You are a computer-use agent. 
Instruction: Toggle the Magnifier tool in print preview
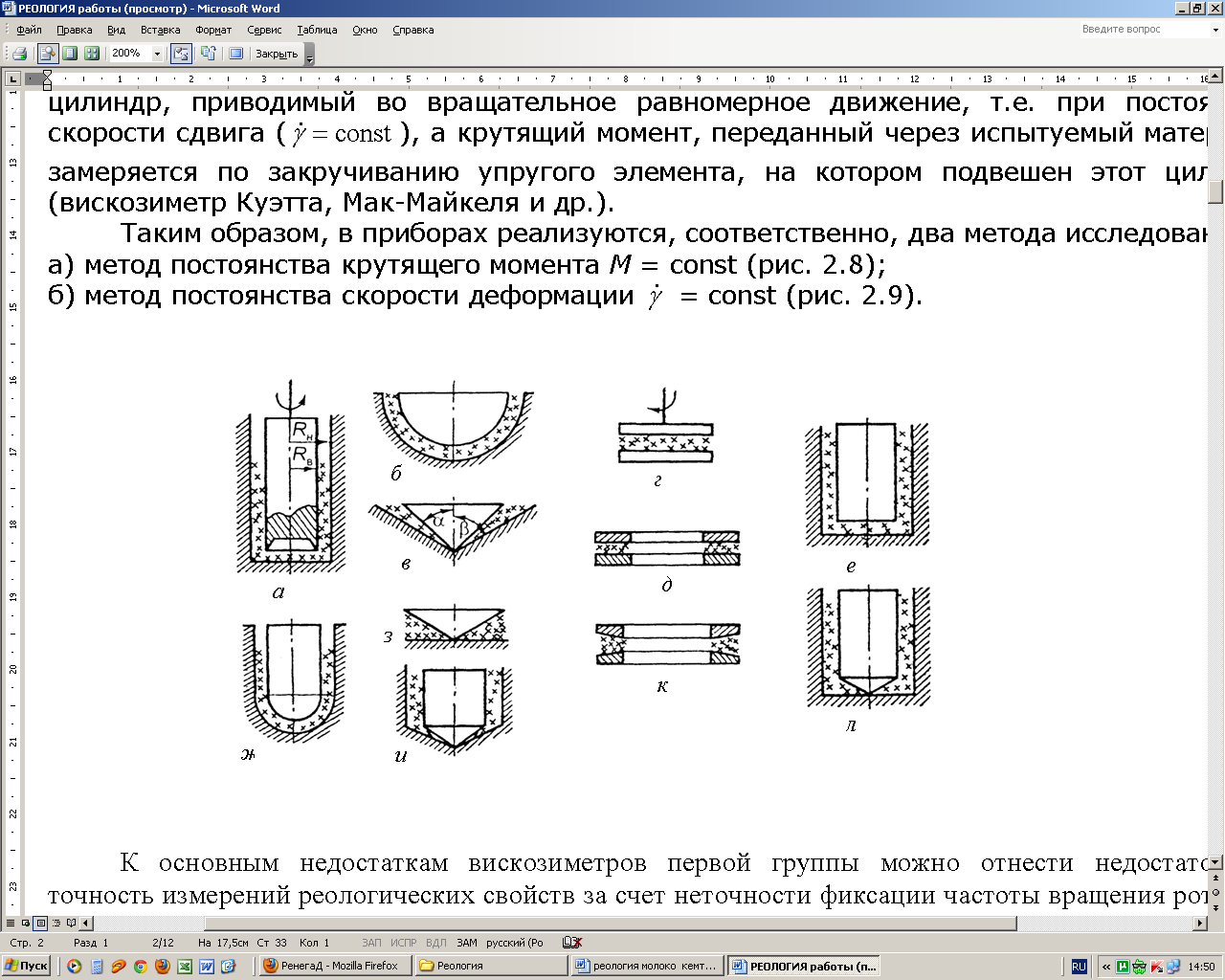coord(46,54)
